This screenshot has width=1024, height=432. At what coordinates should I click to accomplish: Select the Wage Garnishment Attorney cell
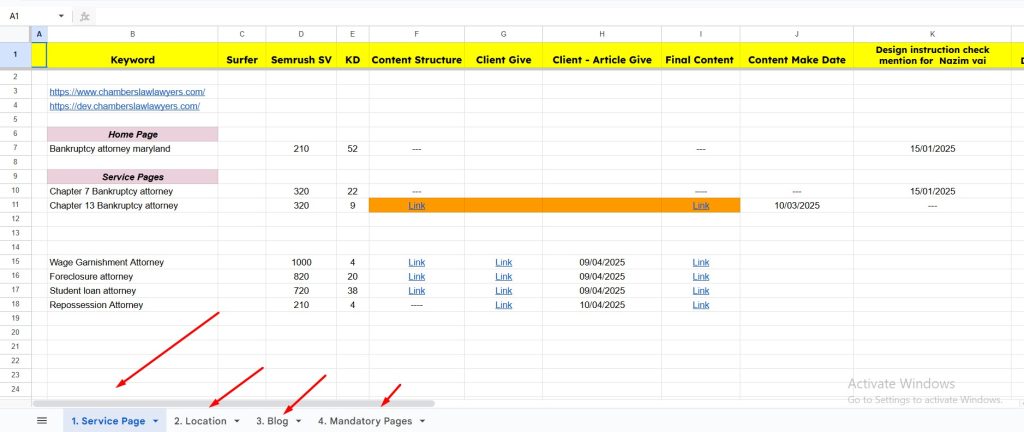click(133, 262)
